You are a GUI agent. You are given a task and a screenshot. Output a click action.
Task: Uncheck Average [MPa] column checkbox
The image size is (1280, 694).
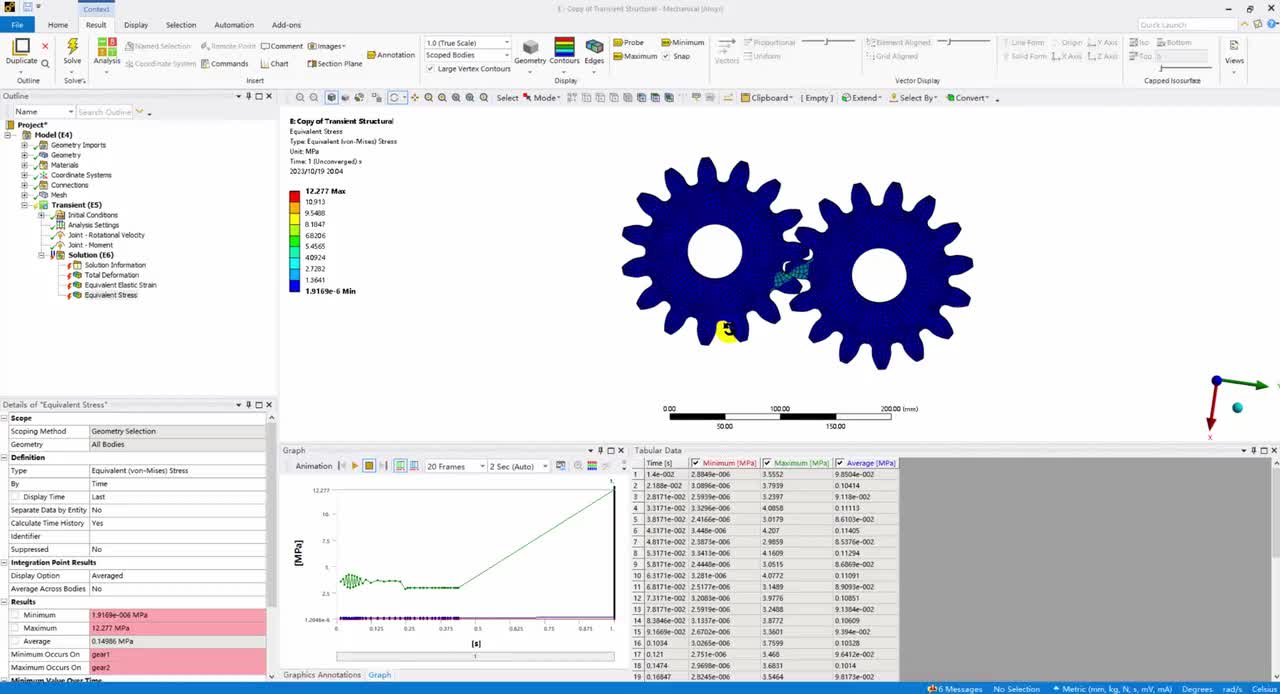click(839, 463)
